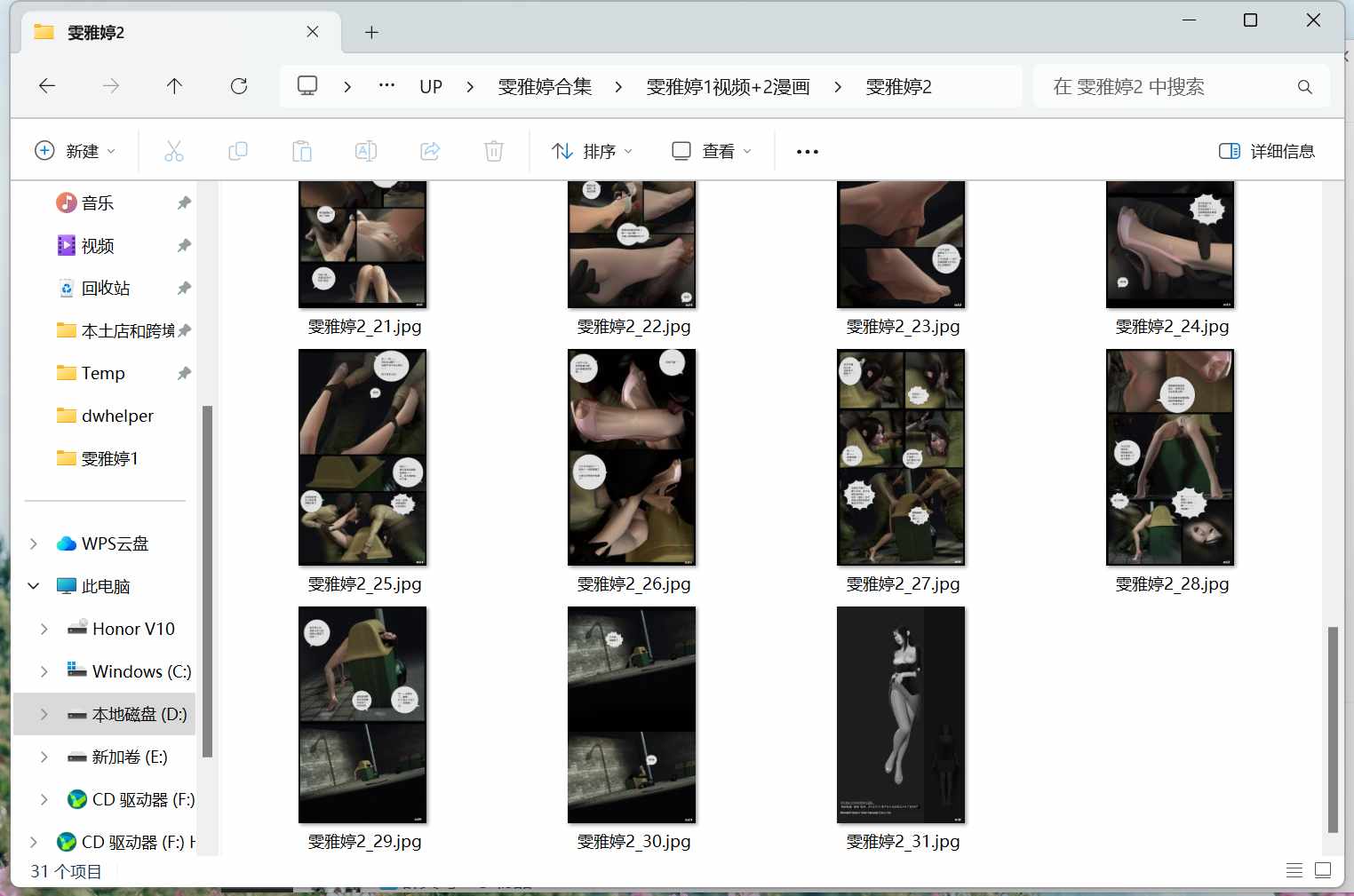Click 雯雅婷合集 in the breadcrumb

[545, 87]
